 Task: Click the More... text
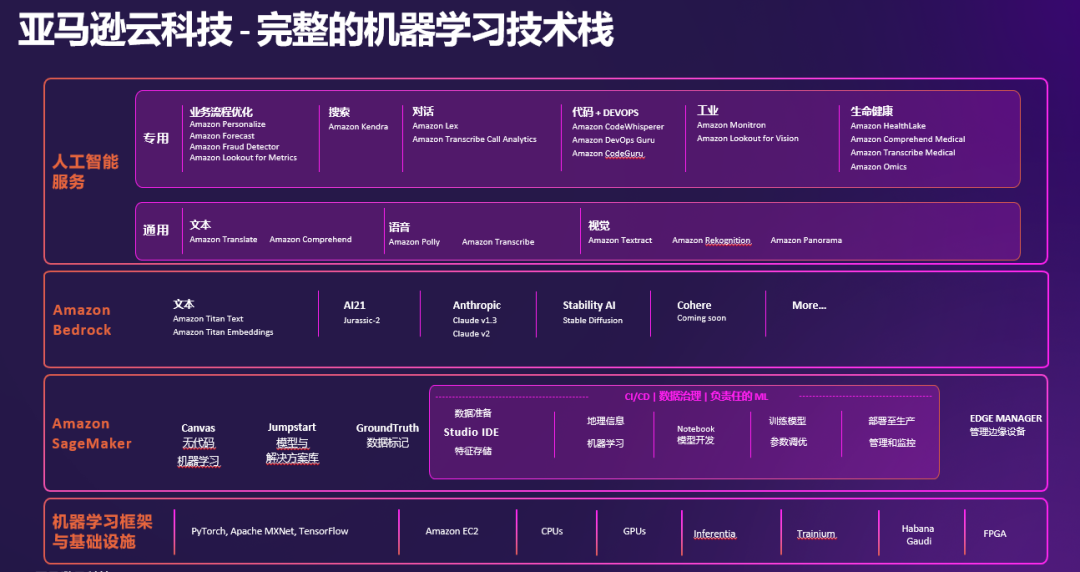pos(809,305)
